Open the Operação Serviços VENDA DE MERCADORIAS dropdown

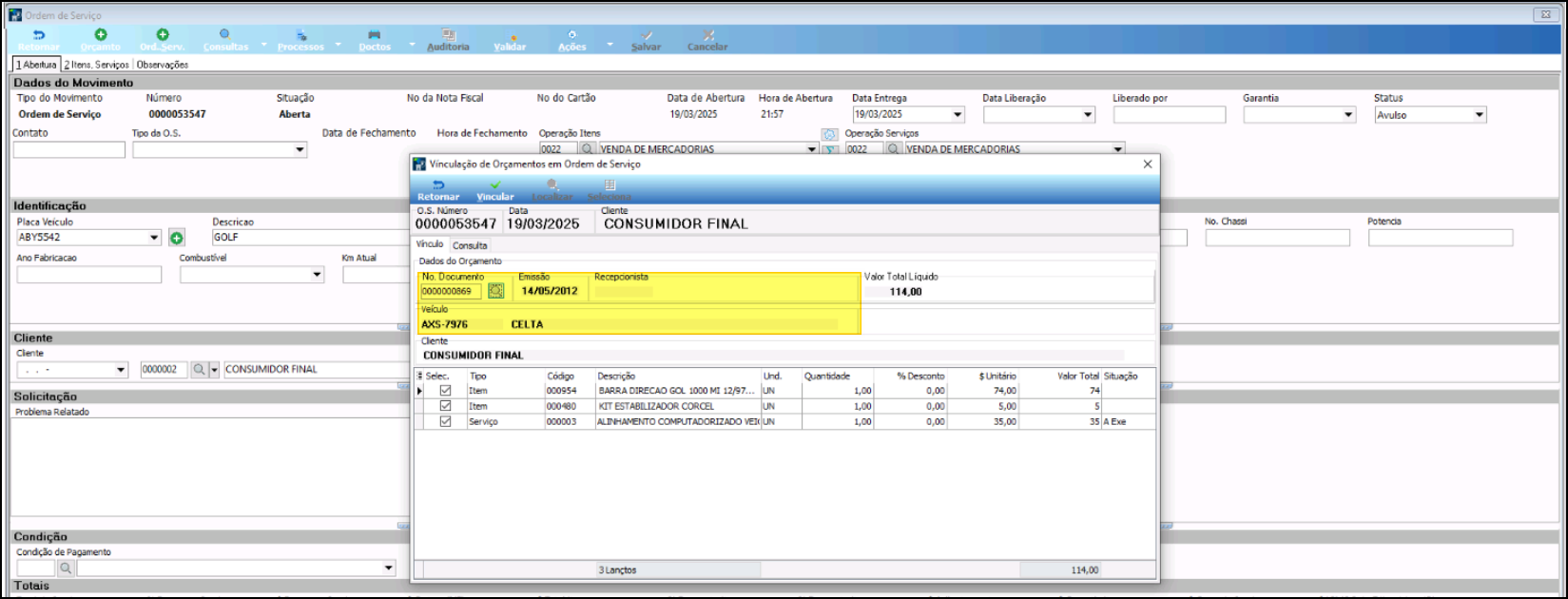[1118, 149]
